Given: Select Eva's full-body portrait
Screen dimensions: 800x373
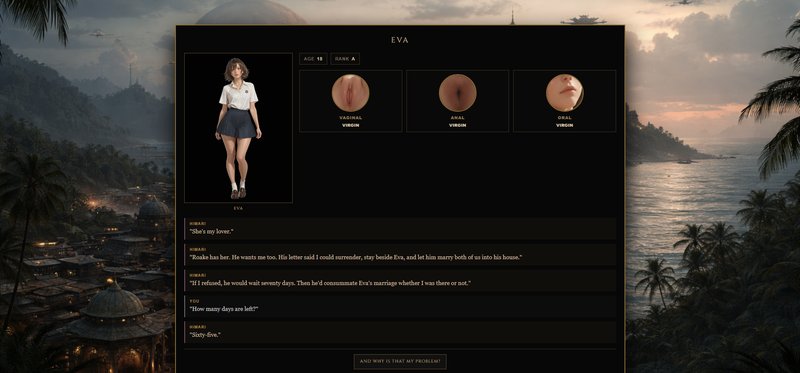Looking at the screenshot, I should pos(238,128).
